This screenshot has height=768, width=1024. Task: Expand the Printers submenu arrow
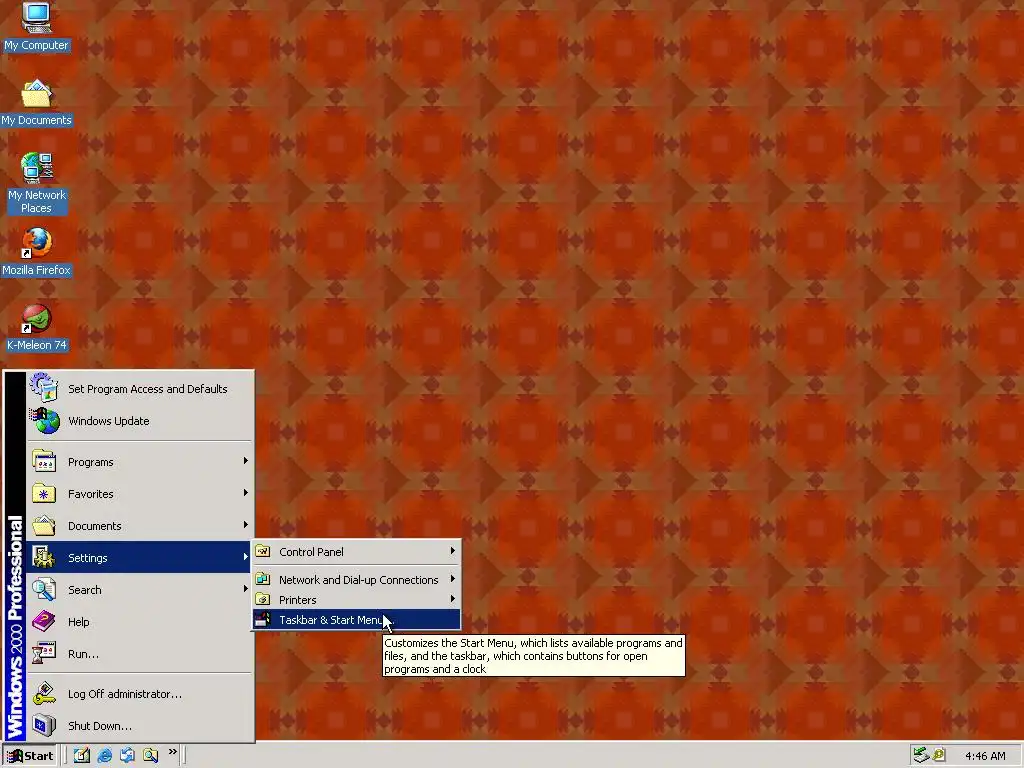point(453,599)
